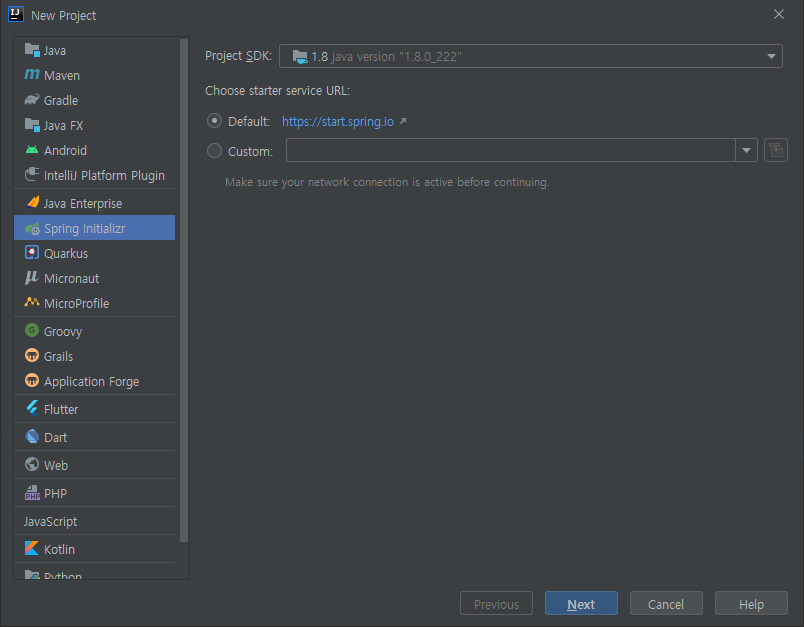This screenshot has height=627, width=804.
Task: Open the https://start.spring.io link
Action: 338,122
